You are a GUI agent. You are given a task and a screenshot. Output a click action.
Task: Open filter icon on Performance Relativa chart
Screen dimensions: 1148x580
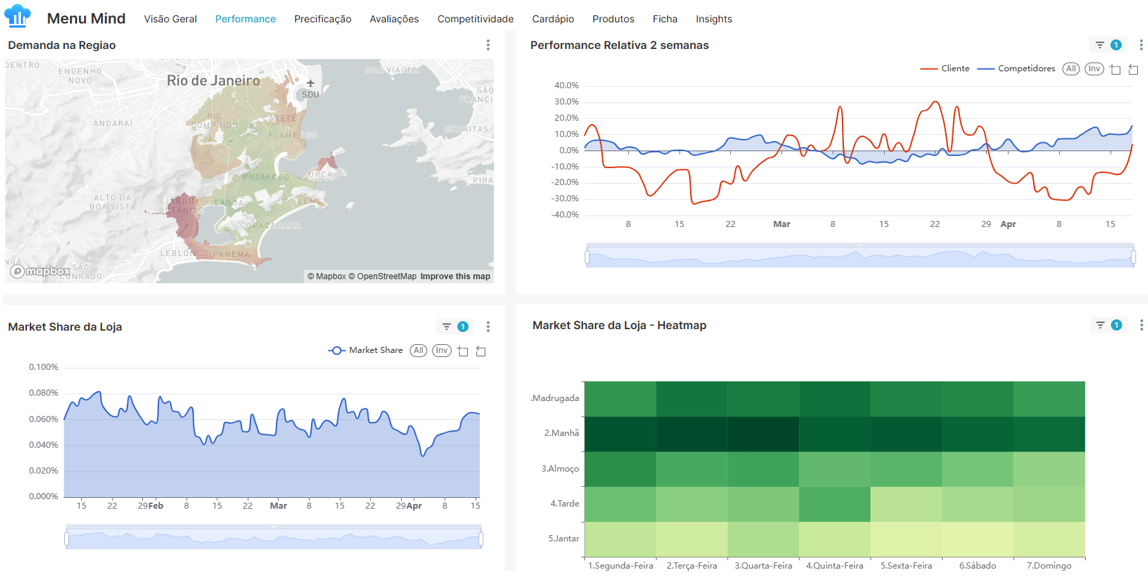pos(1100,45)
